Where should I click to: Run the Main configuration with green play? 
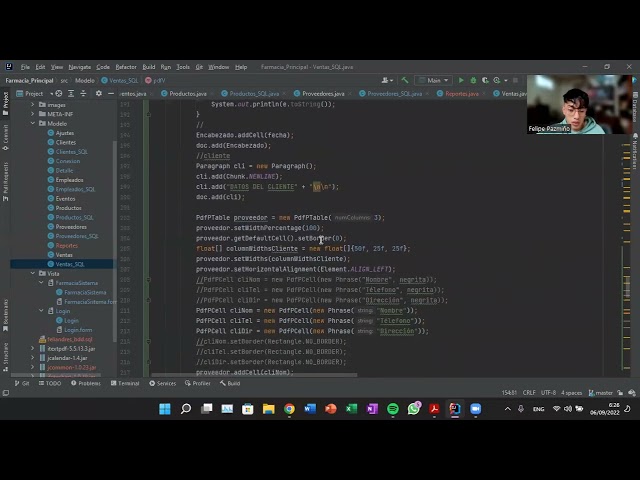[461, 80]
